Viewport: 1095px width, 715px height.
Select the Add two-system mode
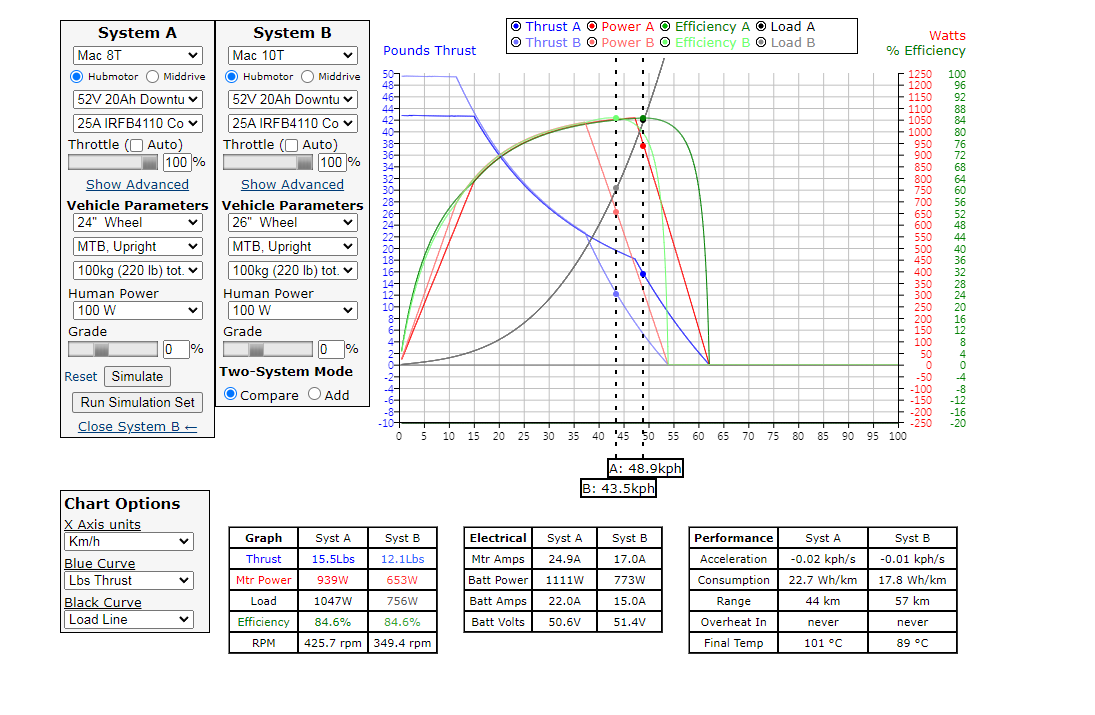coord(314,395)
